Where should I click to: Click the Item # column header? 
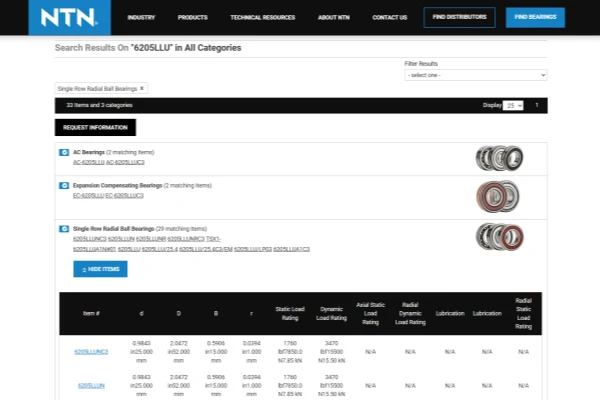pyautogui.click(x=91, y=313)
